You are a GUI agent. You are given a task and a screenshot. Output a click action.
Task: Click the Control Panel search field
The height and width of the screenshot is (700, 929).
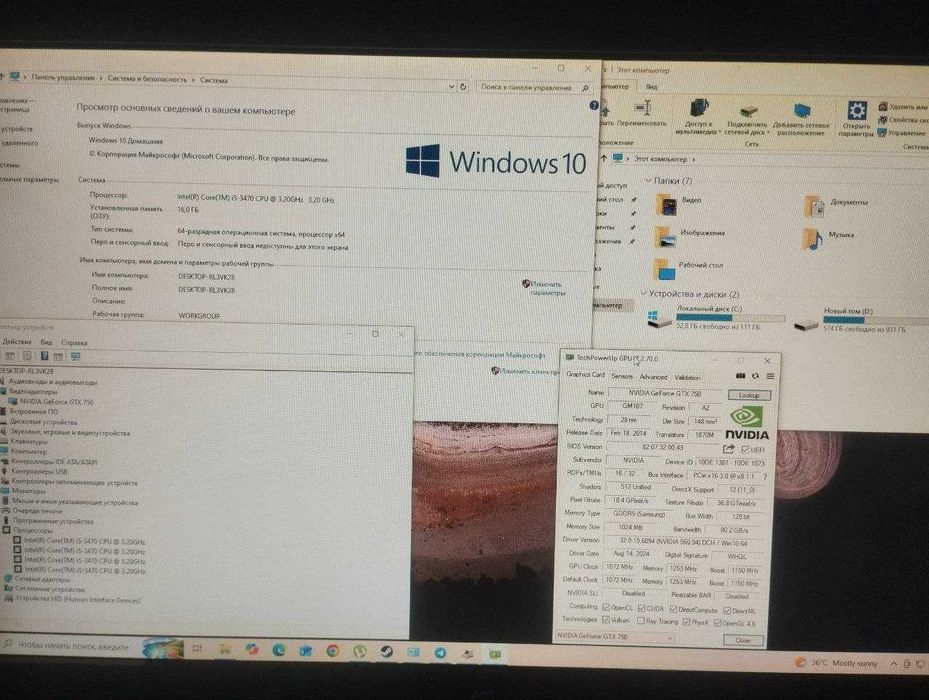tap(534, 87)
